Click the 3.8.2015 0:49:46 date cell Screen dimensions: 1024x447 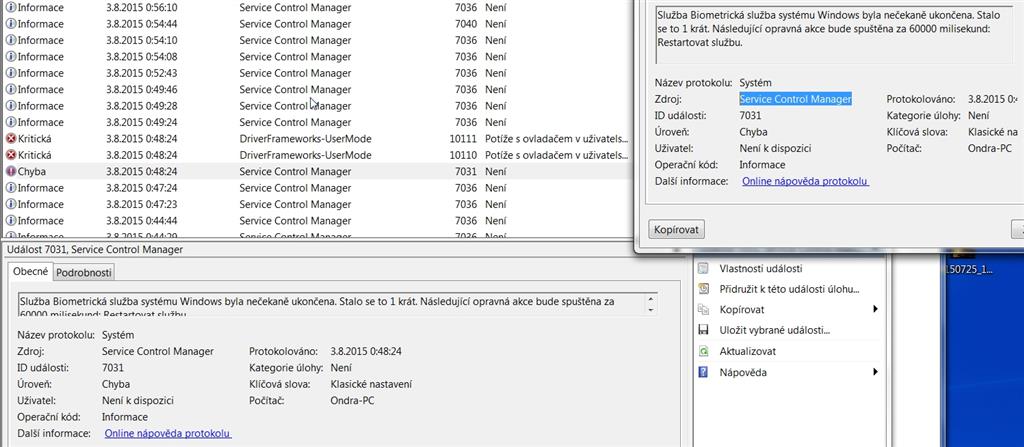coord(141,90)
